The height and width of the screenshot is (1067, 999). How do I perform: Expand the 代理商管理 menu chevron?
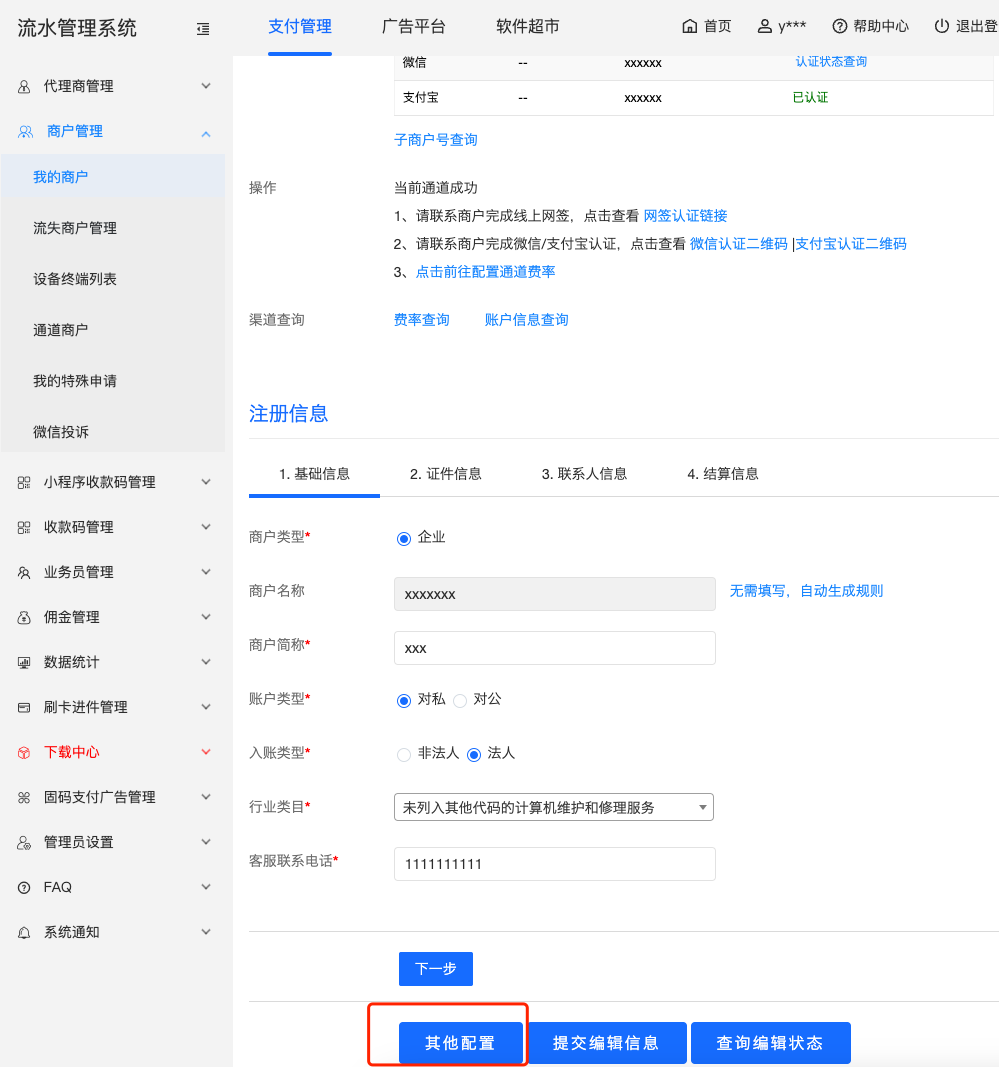[x=206, y=86]
